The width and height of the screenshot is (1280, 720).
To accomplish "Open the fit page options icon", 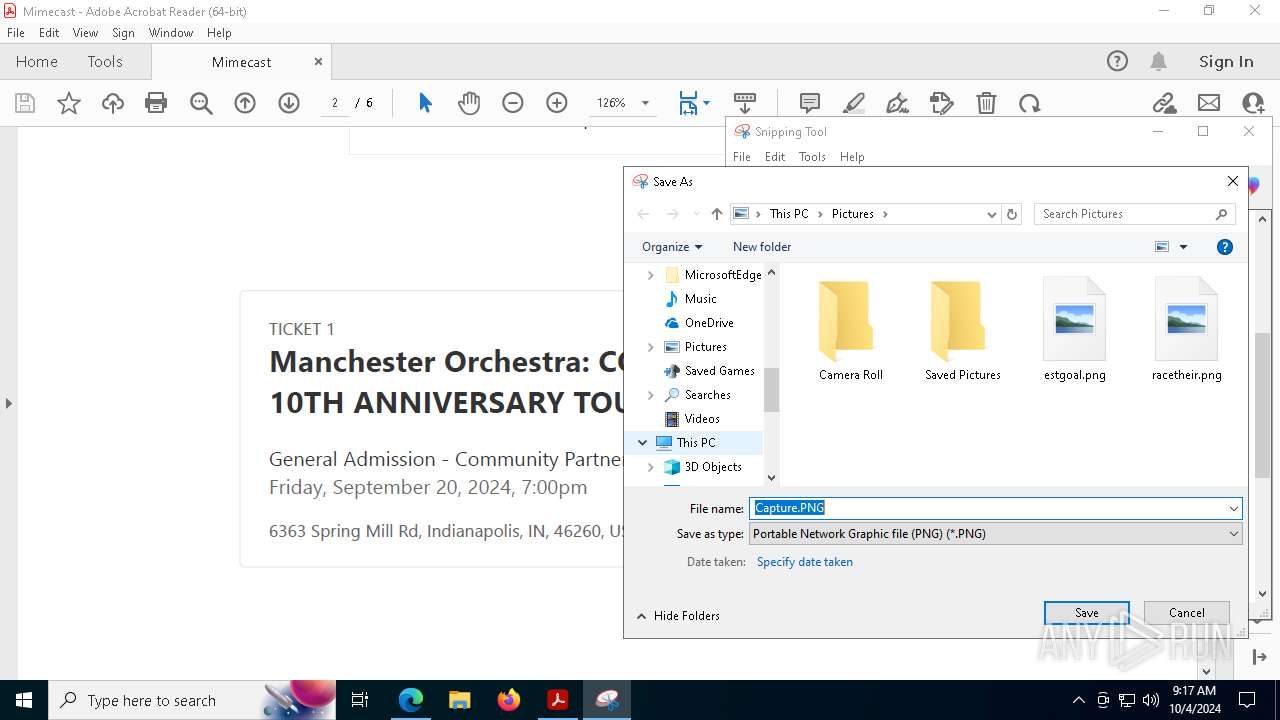I will pyautogui.click(x=689, y=103).
